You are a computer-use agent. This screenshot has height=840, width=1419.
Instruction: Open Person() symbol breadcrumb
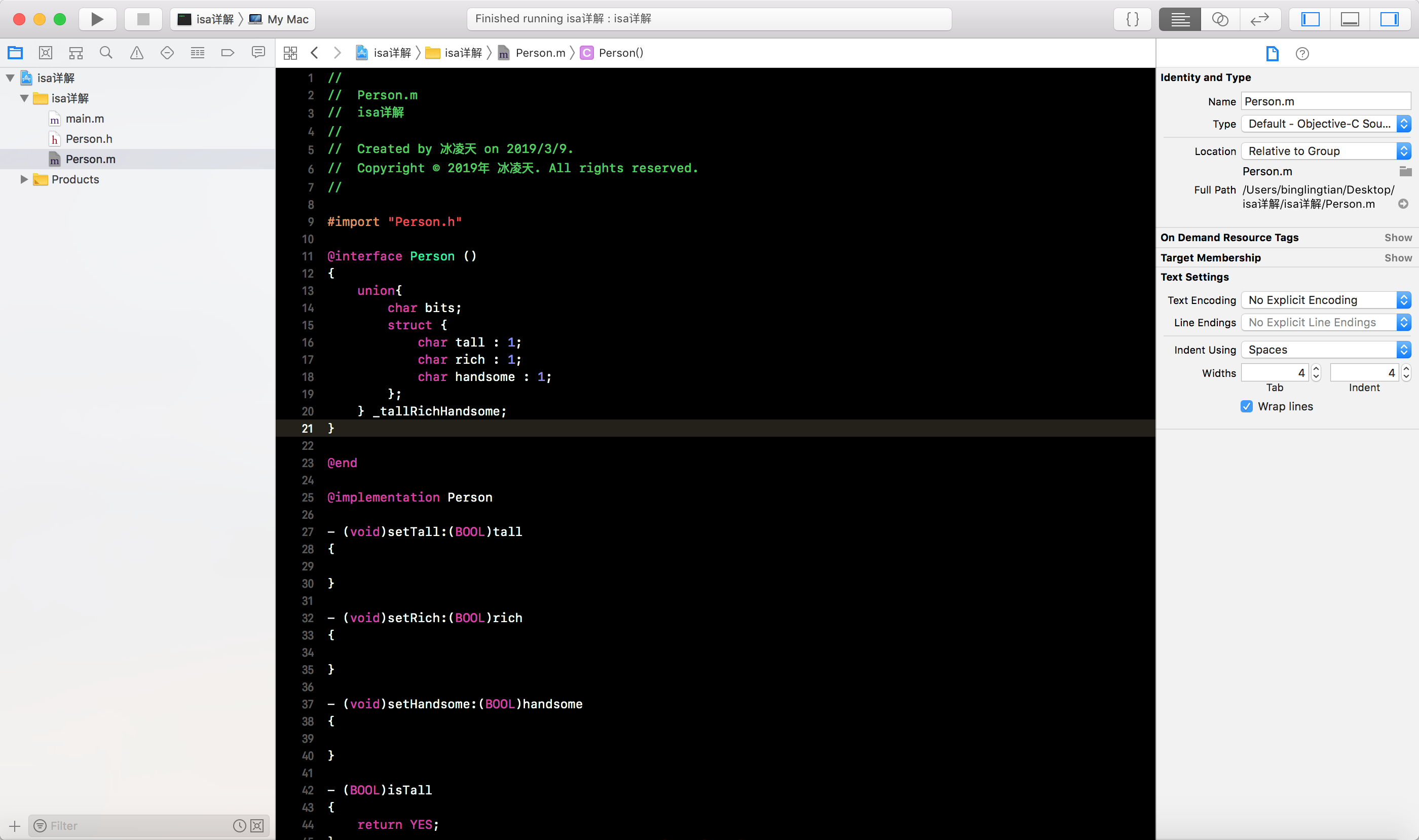pyautogui.click(x=612, y=53)
